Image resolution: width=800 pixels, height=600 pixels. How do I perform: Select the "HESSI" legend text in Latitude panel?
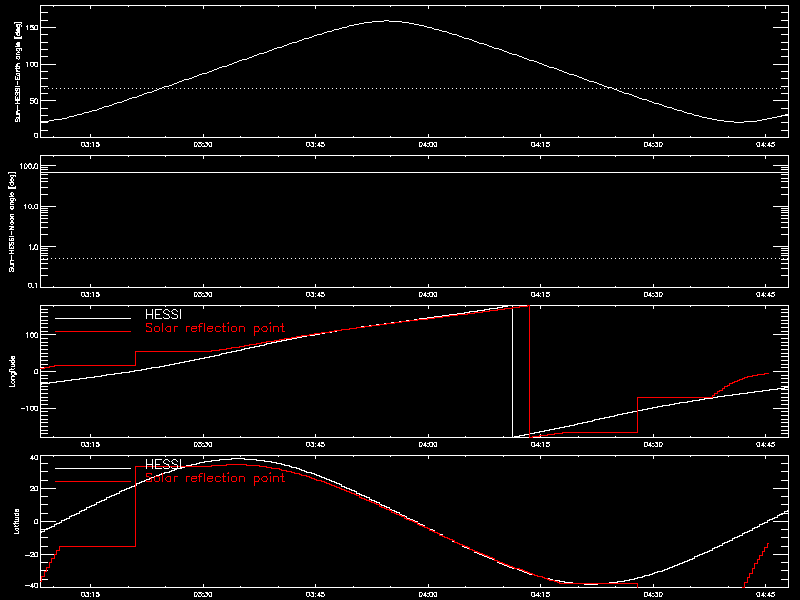163,464
